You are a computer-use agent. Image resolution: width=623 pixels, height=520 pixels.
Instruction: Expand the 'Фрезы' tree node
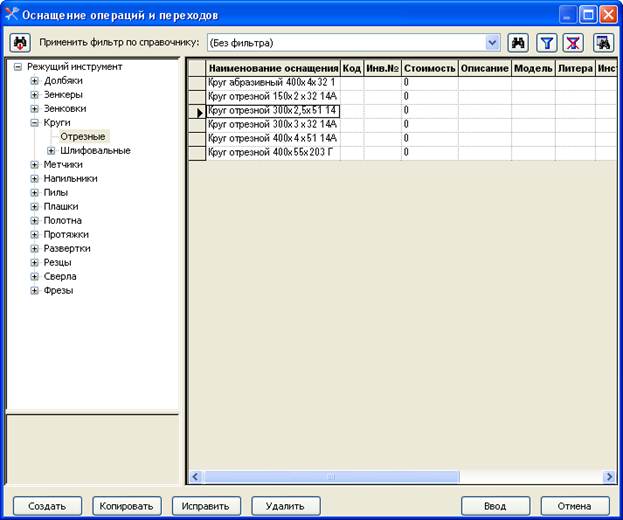35,290
